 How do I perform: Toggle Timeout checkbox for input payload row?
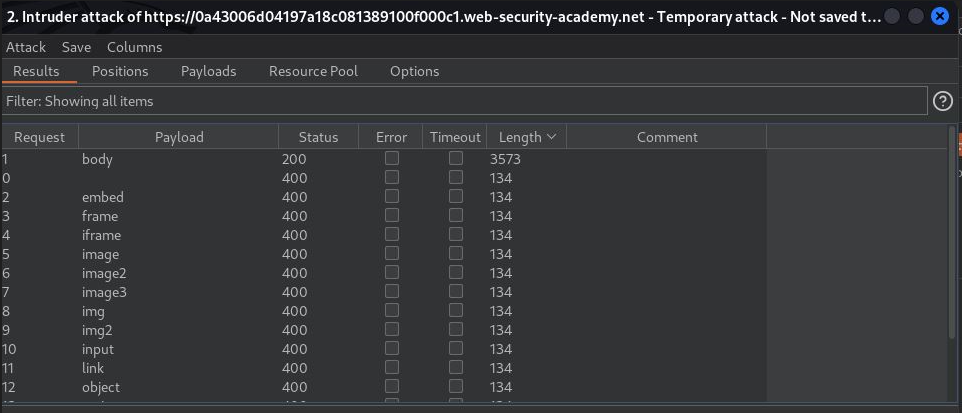point(456,349)
